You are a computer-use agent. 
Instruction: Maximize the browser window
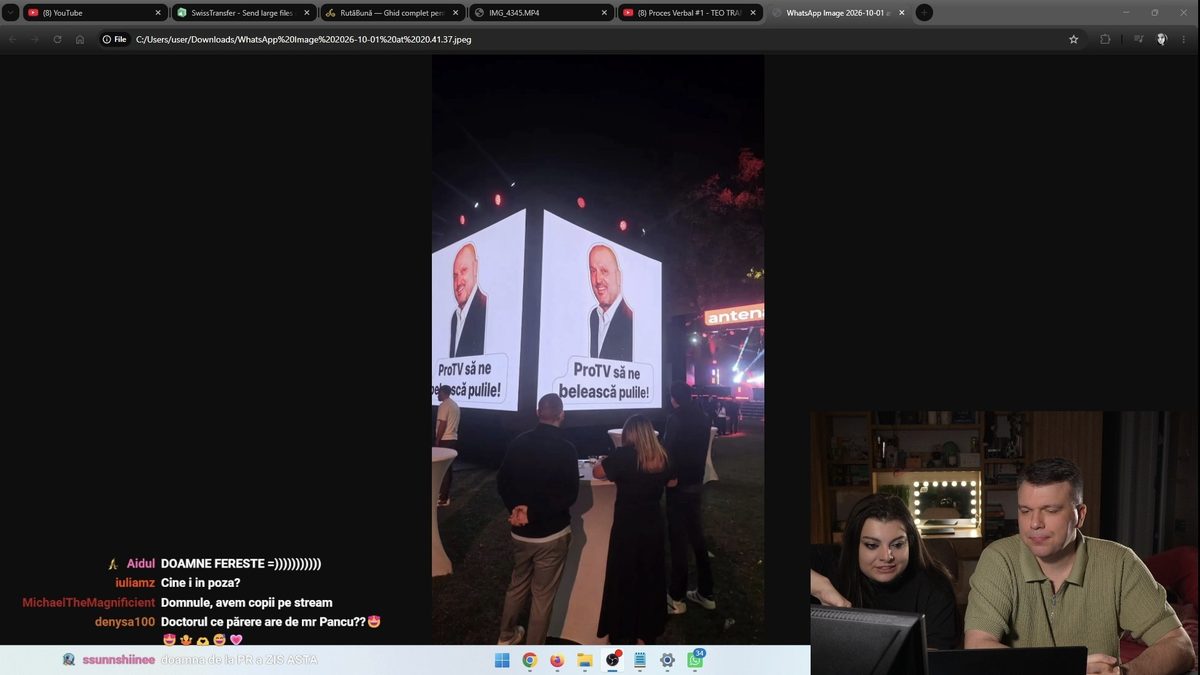[x=1155, y=13]
